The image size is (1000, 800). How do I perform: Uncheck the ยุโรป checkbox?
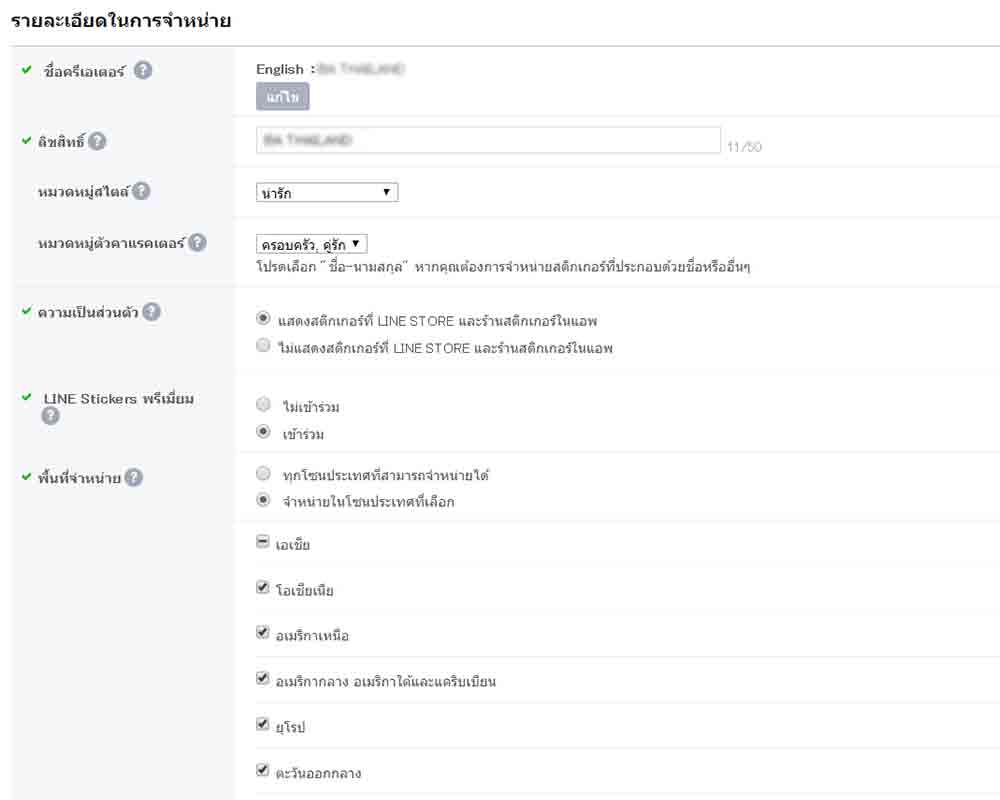pyautogui.click(x=263, y=724)
